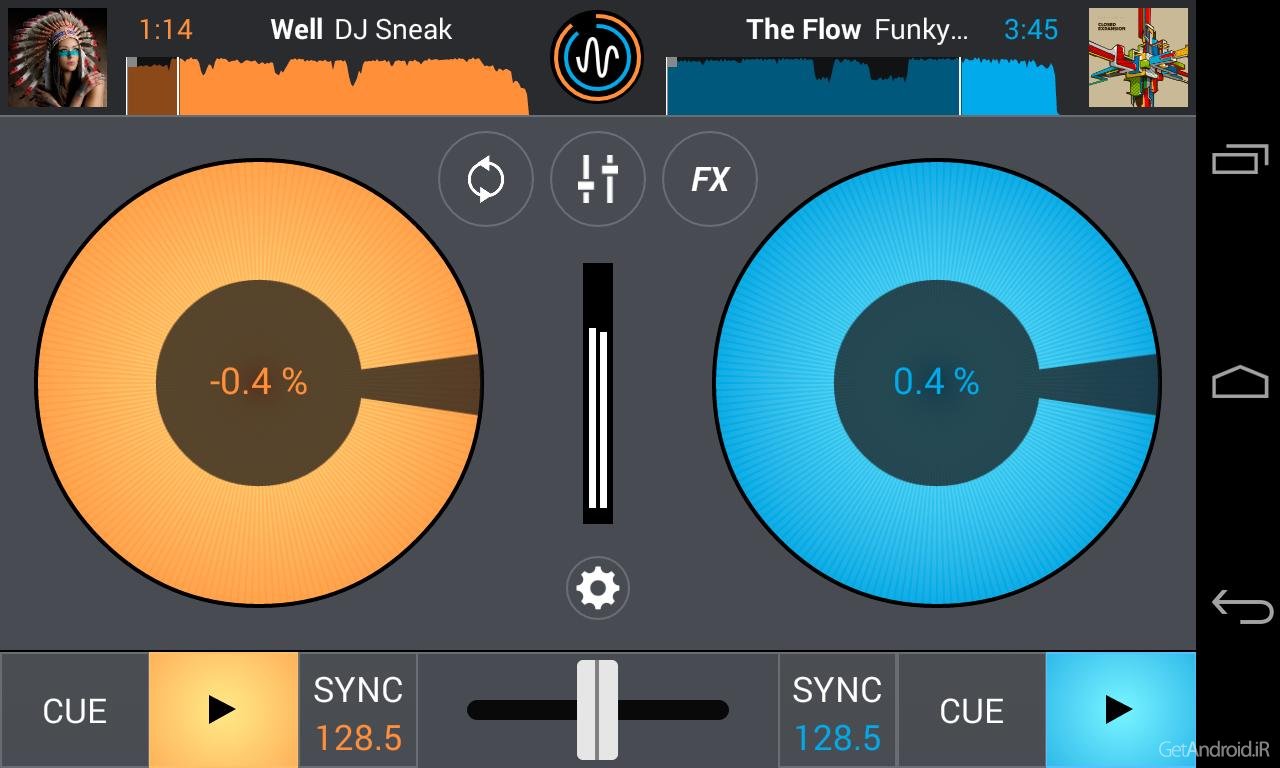Open the loop controls circular-arrows icon

(486, 180)
